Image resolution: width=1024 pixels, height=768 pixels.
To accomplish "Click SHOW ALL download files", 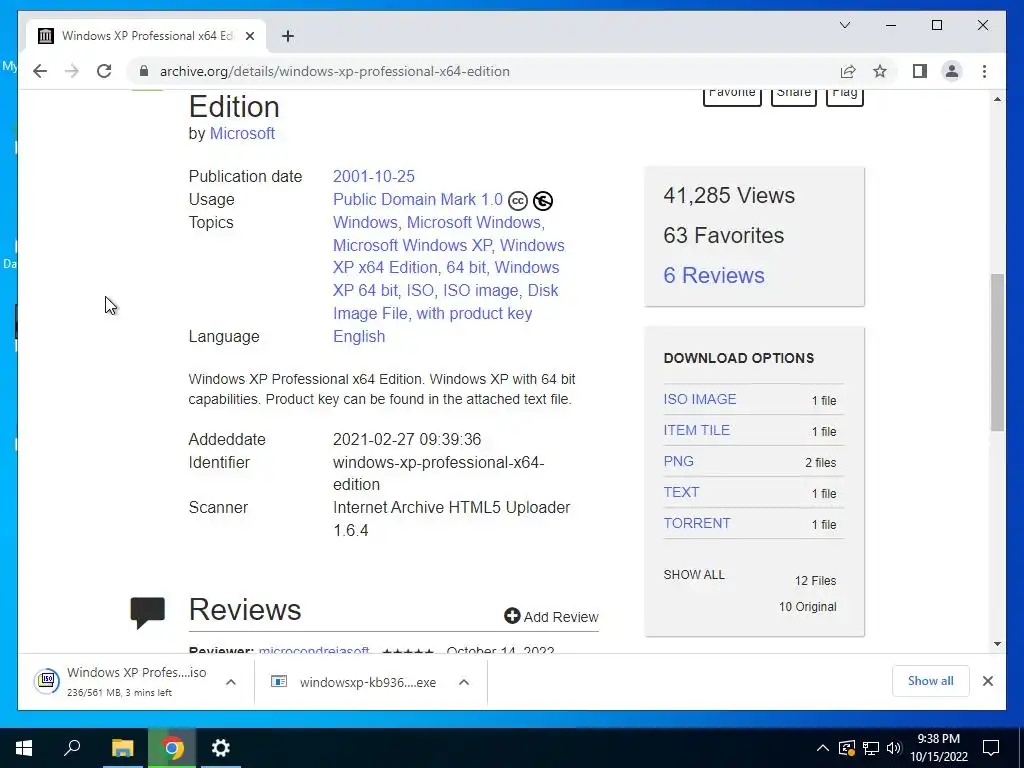I will [x=694, y=575].
